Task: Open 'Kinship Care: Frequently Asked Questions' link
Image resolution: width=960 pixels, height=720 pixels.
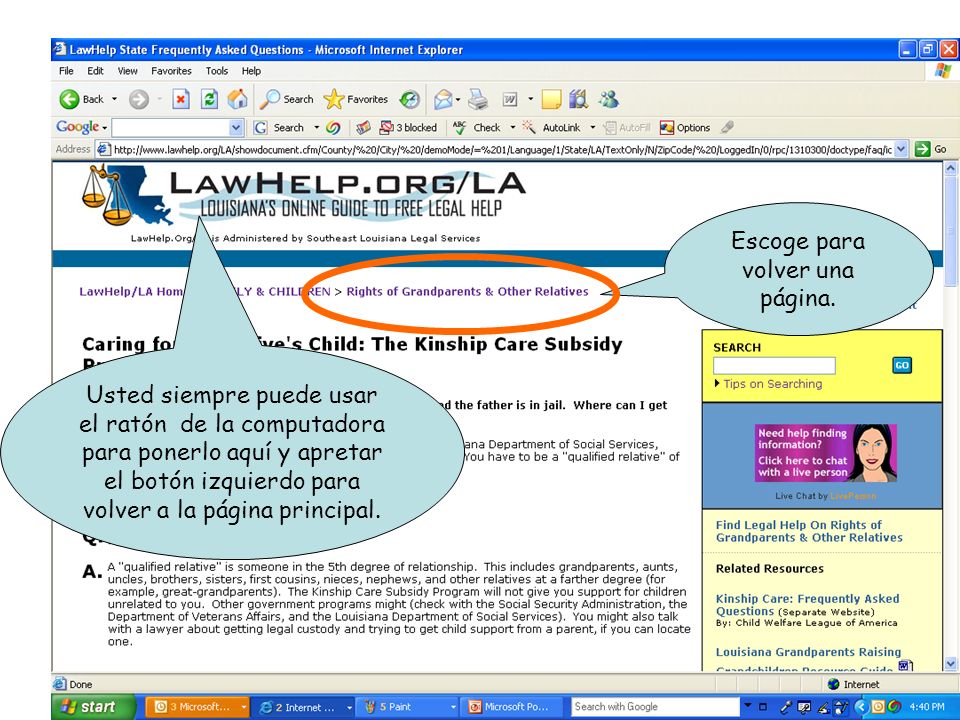Action: click(x=808, y=605)
